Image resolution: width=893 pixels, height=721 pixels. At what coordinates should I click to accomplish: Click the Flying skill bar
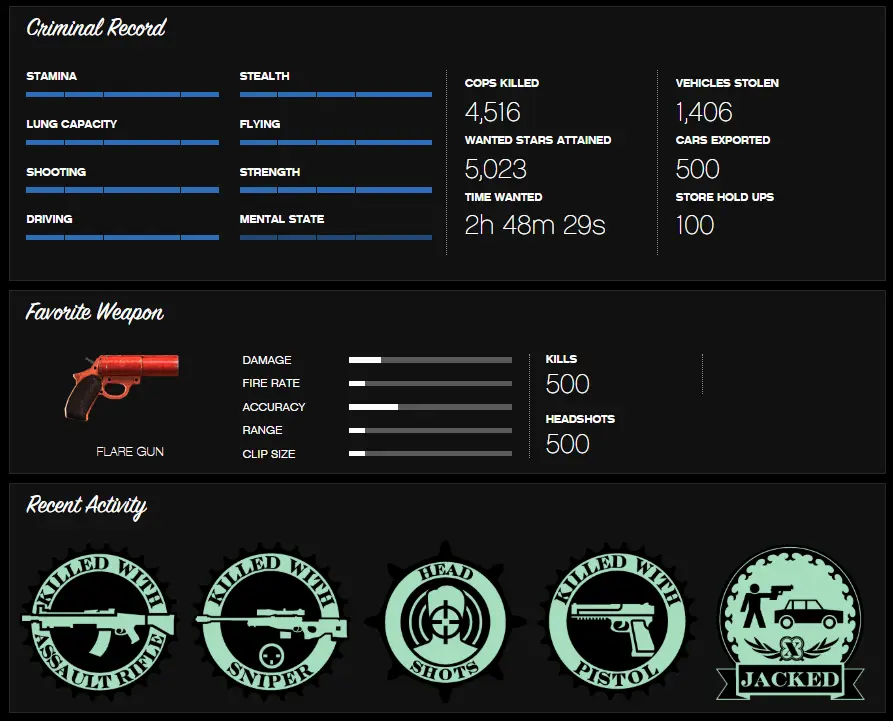pyautogui.click(x=336, y=142)
